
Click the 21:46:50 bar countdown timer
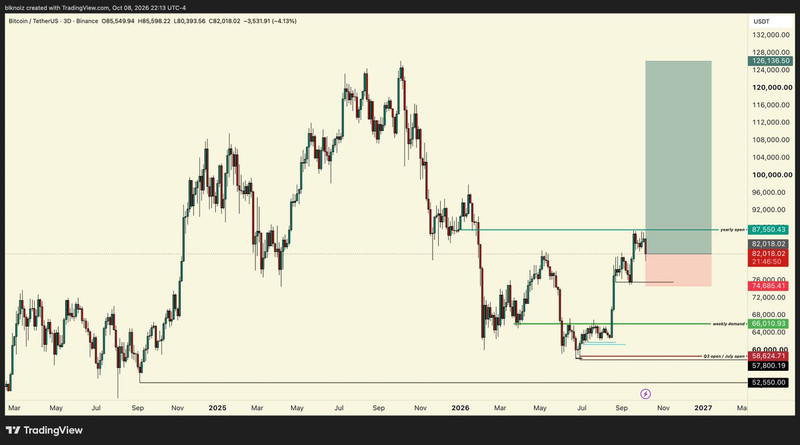pos(768,262)
